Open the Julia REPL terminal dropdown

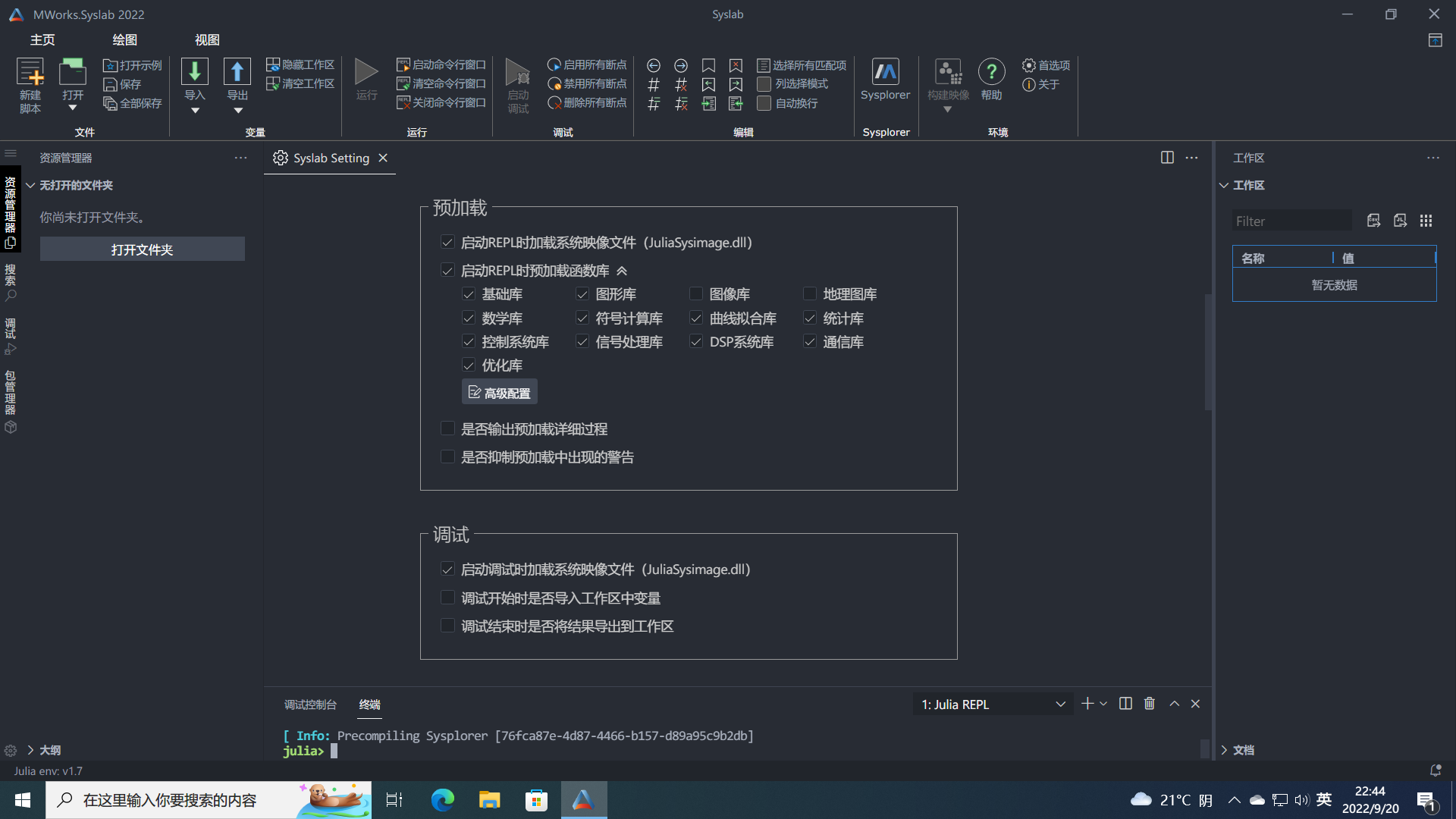tap(1060, 704)
